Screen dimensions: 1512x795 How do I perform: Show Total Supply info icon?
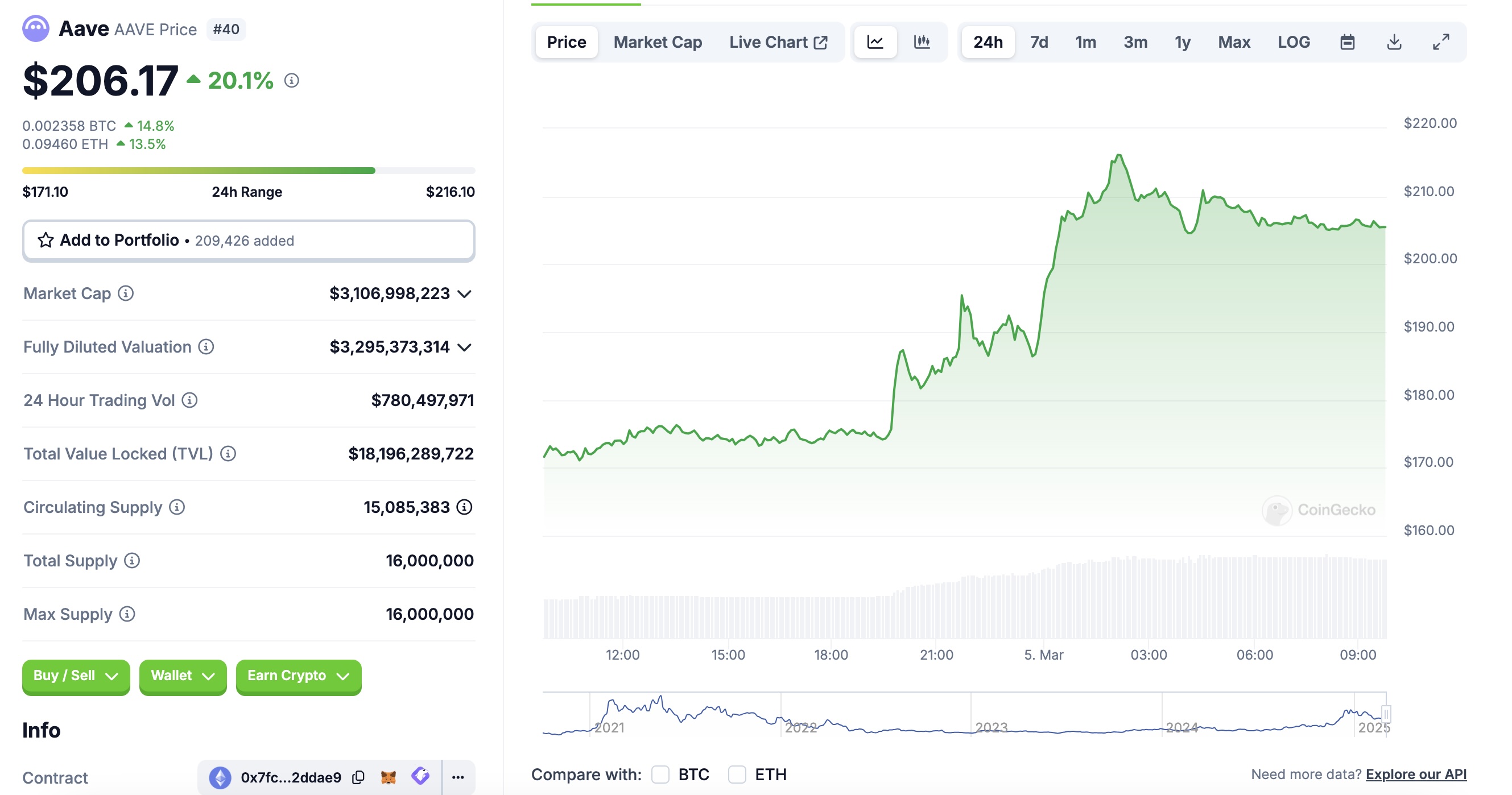[132, 560]
